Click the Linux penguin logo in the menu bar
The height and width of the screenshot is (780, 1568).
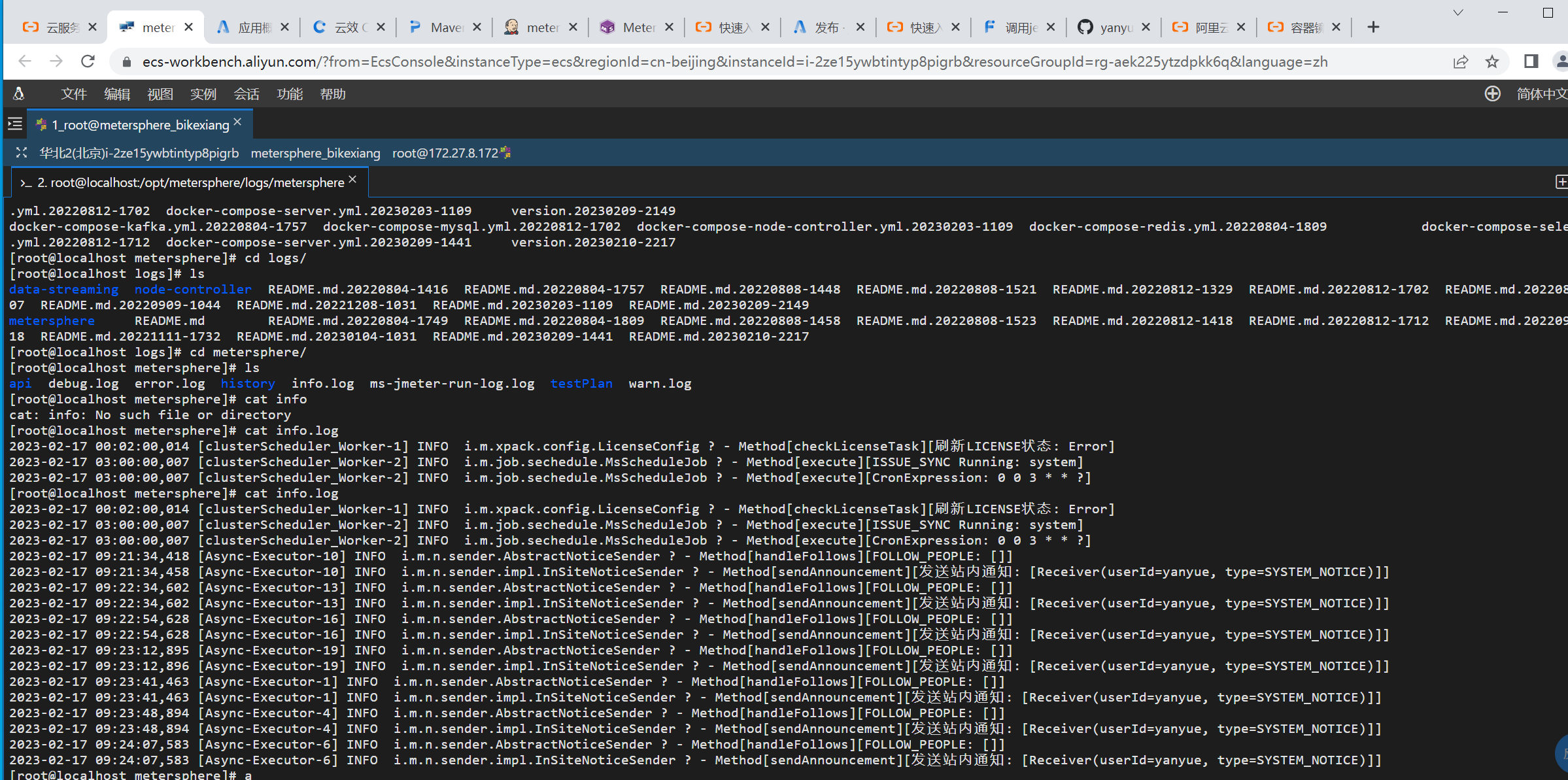click(18, 93)
